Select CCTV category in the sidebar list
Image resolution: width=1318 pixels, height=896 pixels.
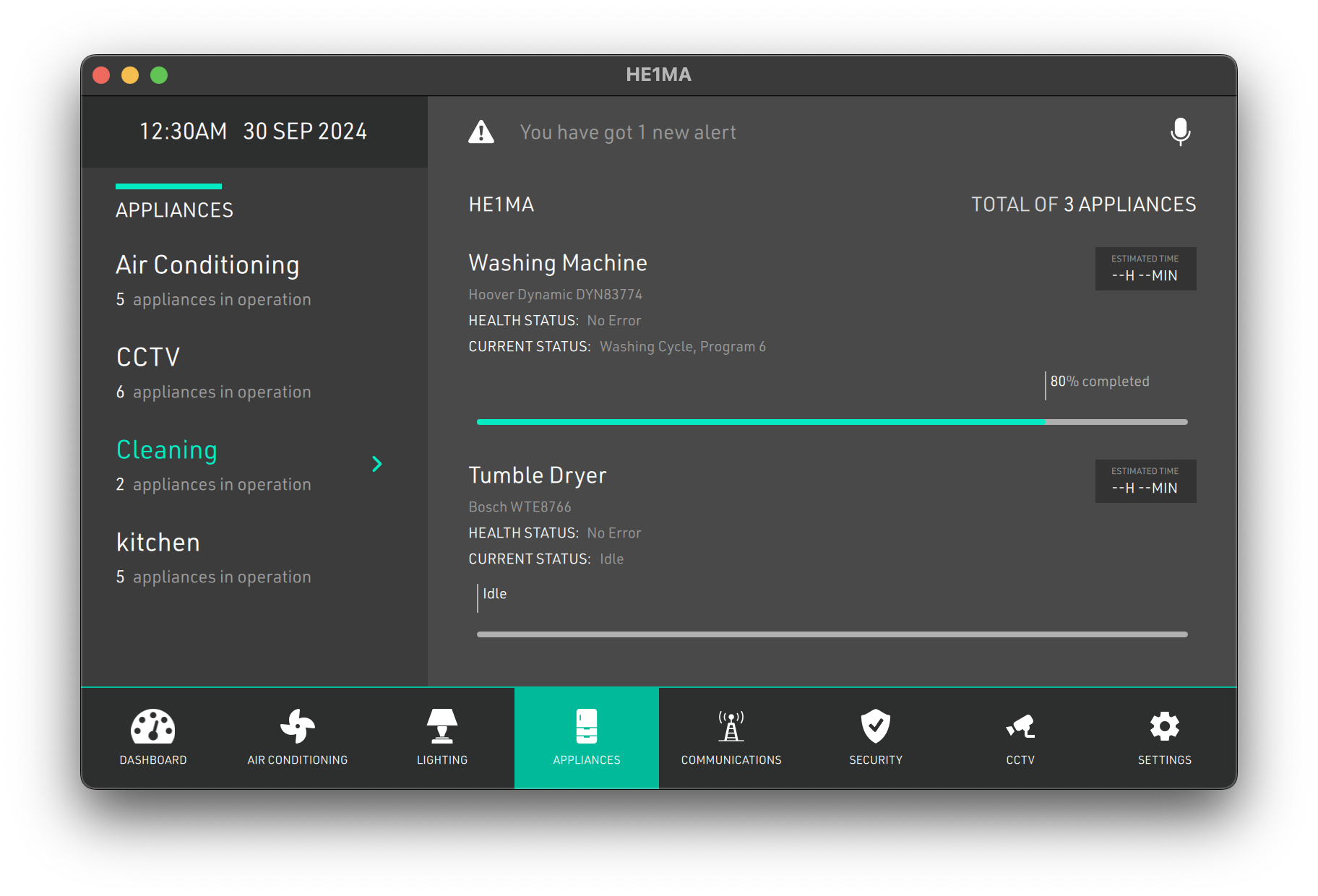click(x=148, y=357)
